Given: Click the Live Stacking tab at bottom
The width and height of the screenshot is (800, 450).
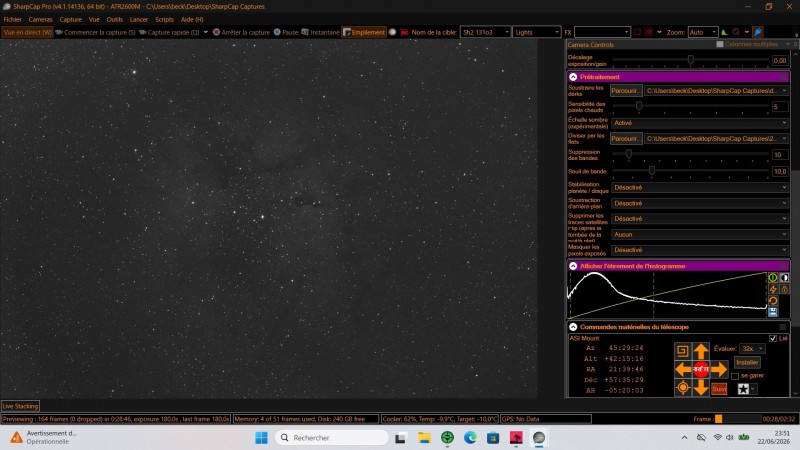Looking at the screenshot, I should coord(20,406).
